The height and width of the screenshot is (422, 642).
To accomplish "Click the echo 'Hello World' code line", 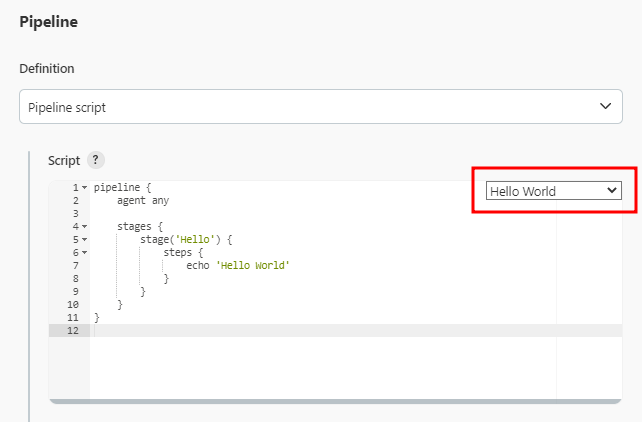I will tap(238, 265).
